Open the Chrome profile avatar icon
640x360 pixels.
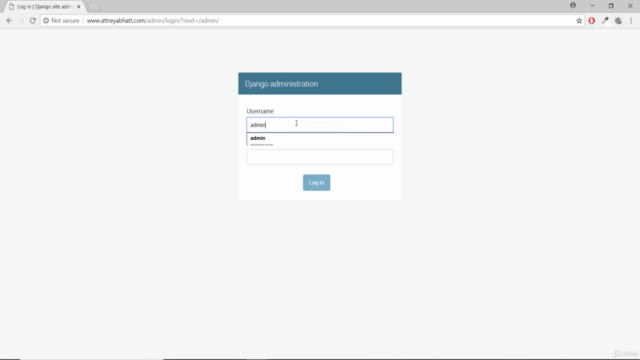tap(573, 6)
